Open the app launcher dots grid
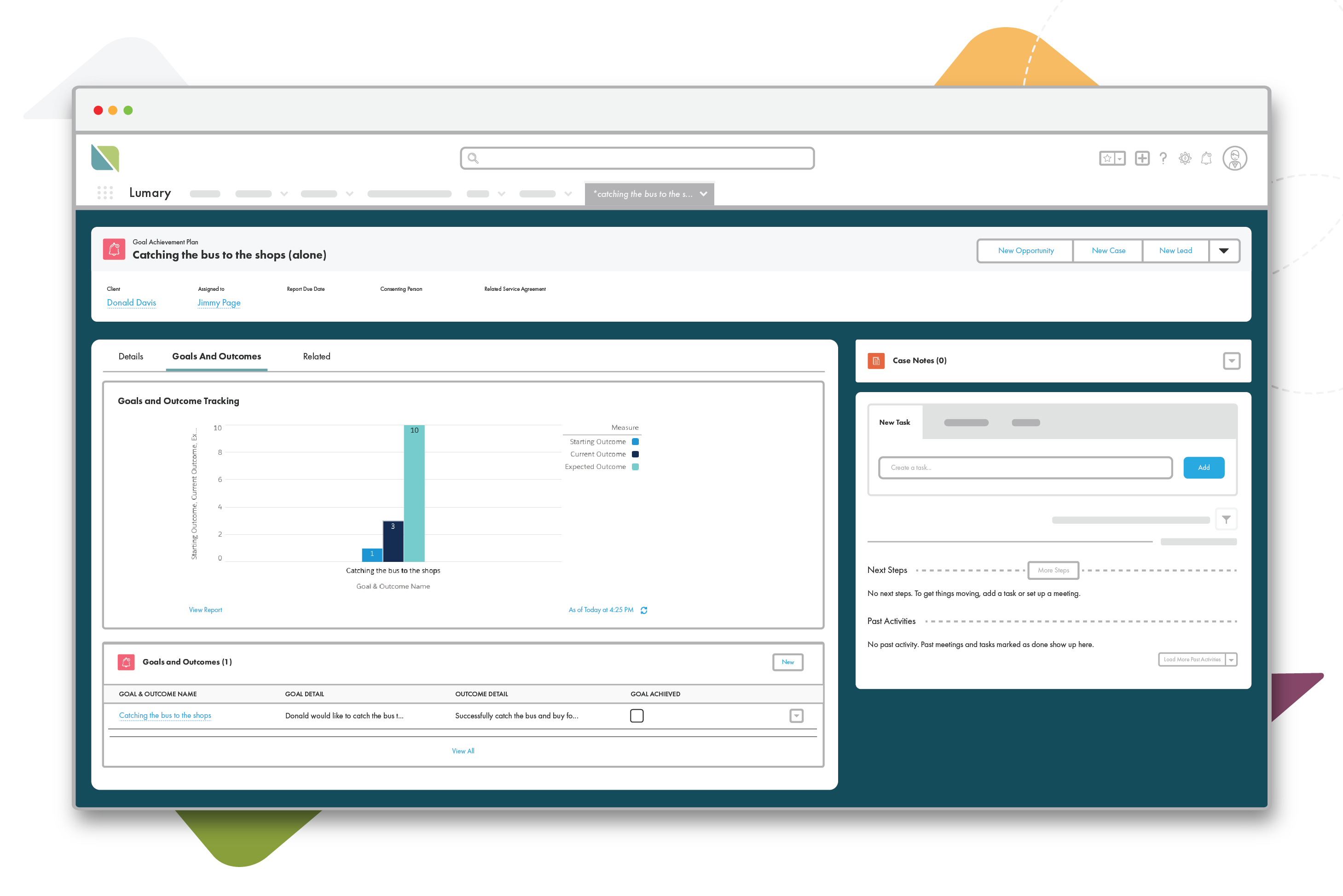 [x=105, y=193]
